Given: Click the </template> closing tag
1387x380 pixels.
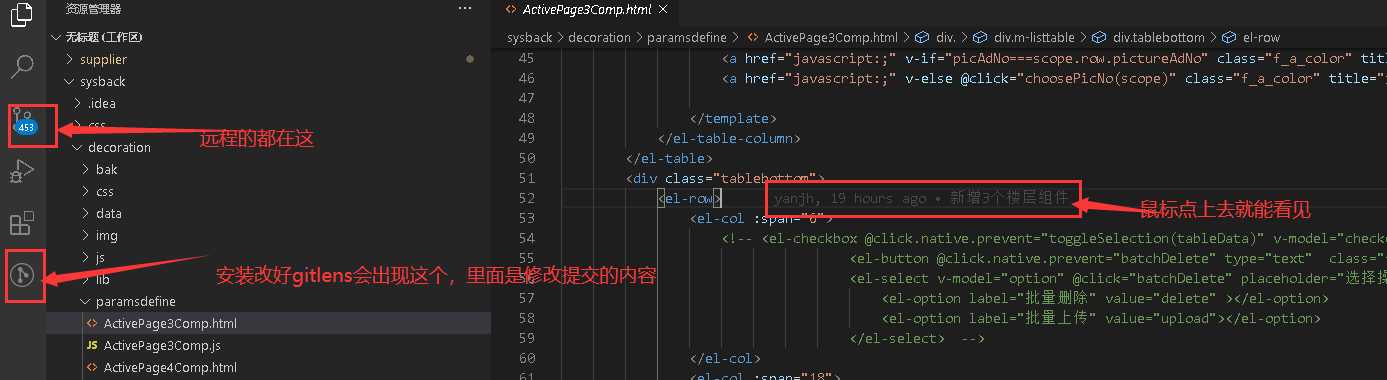Looking at the screenshot, I should click(x=733, y=118).
